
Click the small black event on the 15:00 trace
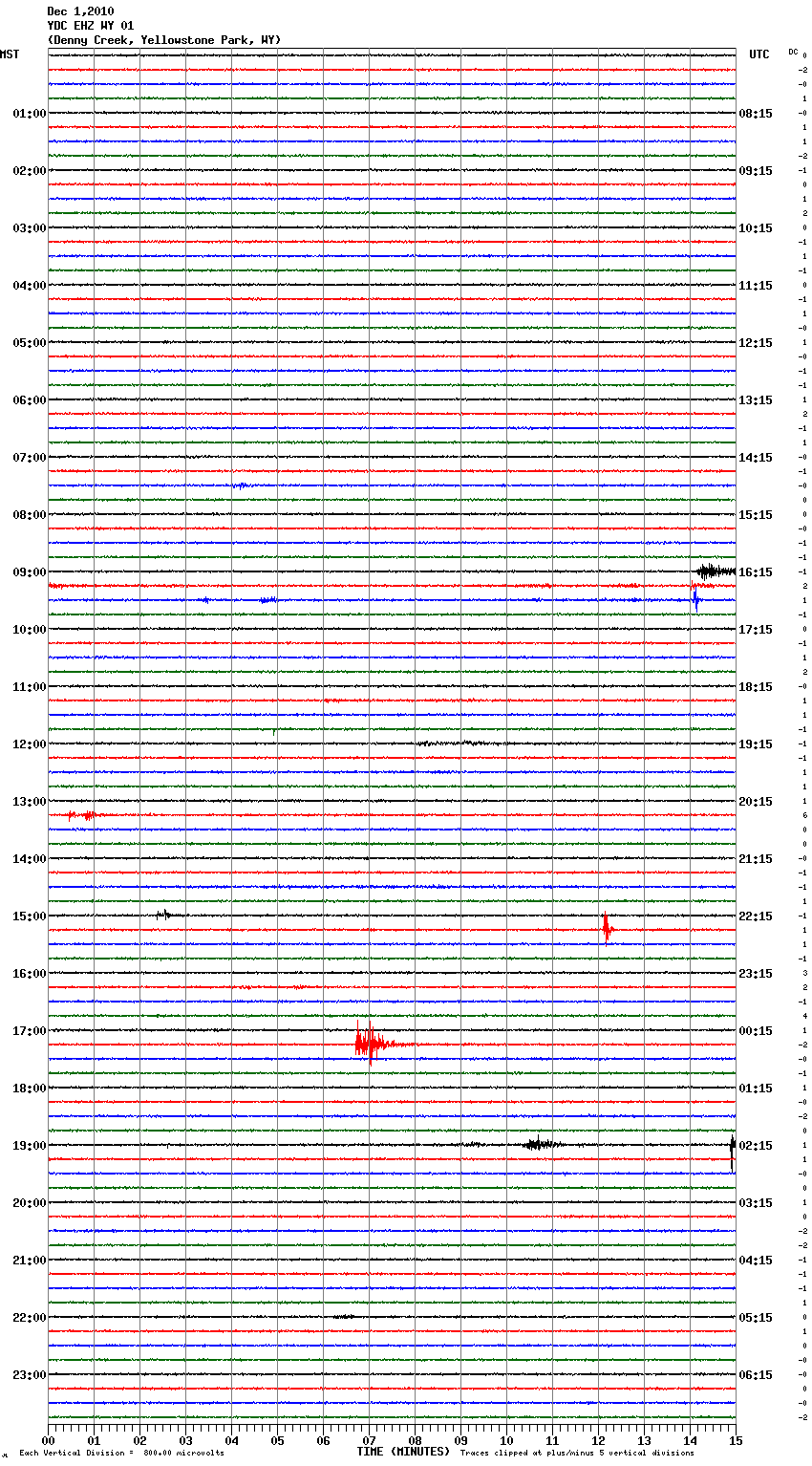(165, 915)
